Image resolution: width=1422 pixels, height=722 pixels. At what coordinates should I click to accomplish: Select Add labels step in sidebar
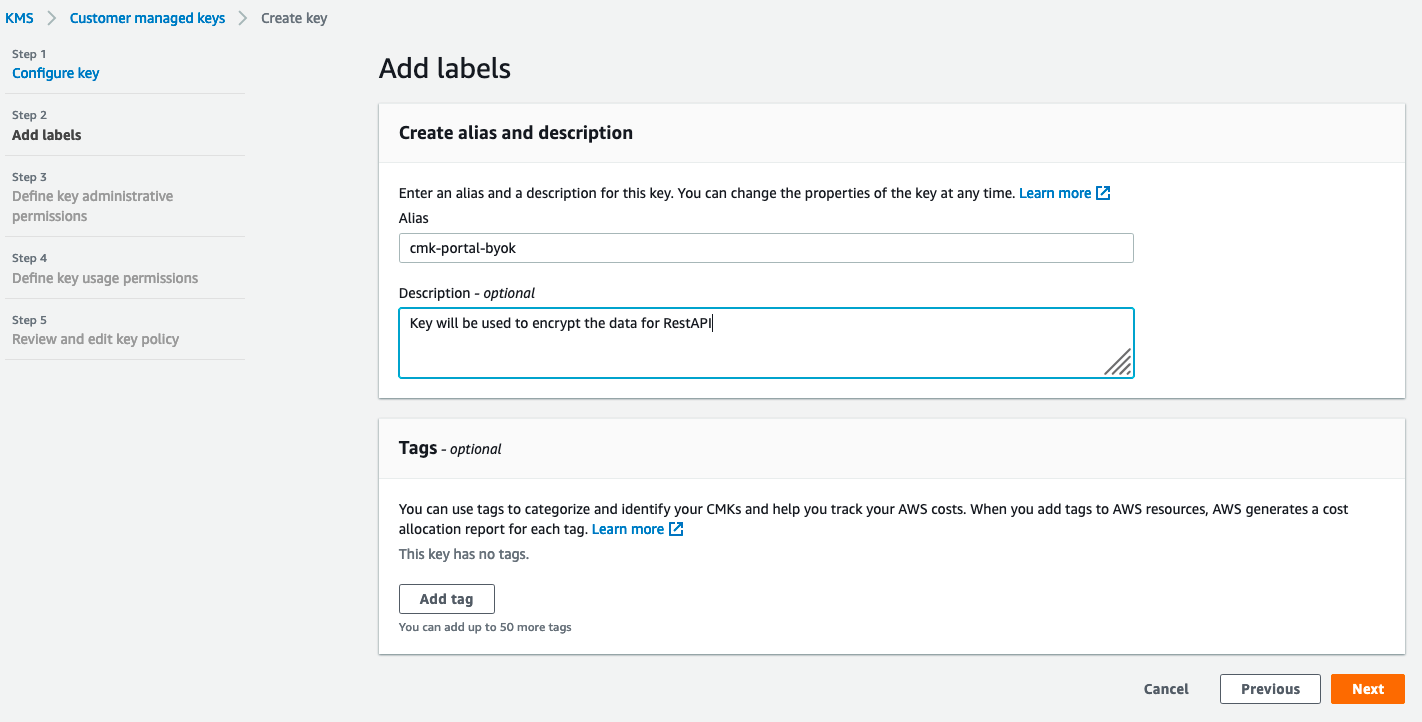47,135
